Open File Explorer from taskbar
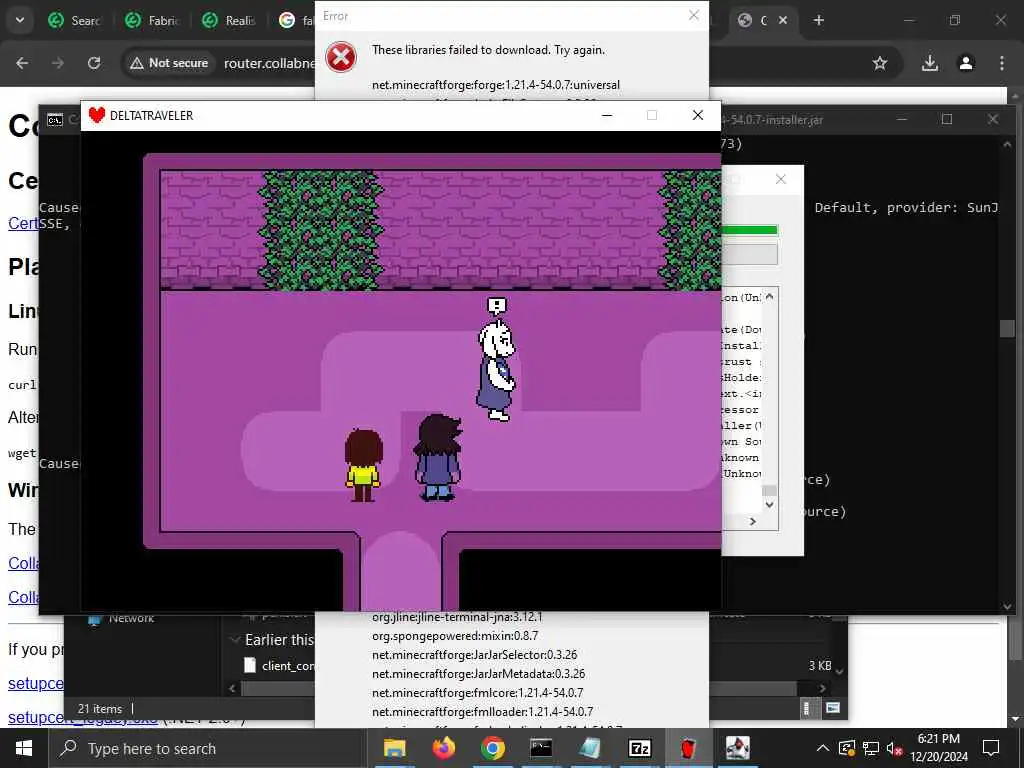Image resolution: width=1024 pixels, height=768 pixels. click(394, 748)
